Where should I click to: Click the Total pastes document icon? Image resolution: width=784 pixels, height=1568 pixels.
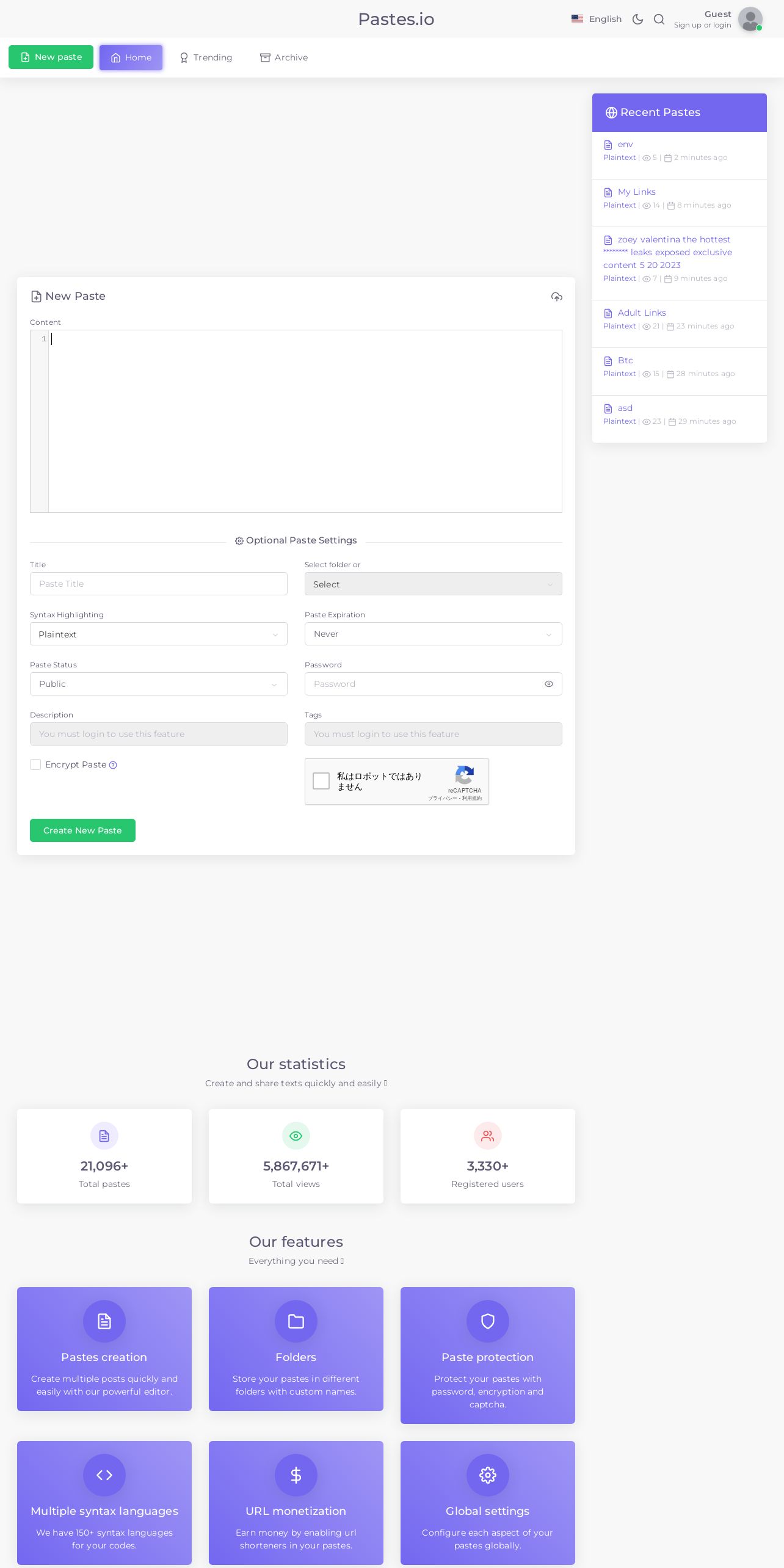[104, 1136]
